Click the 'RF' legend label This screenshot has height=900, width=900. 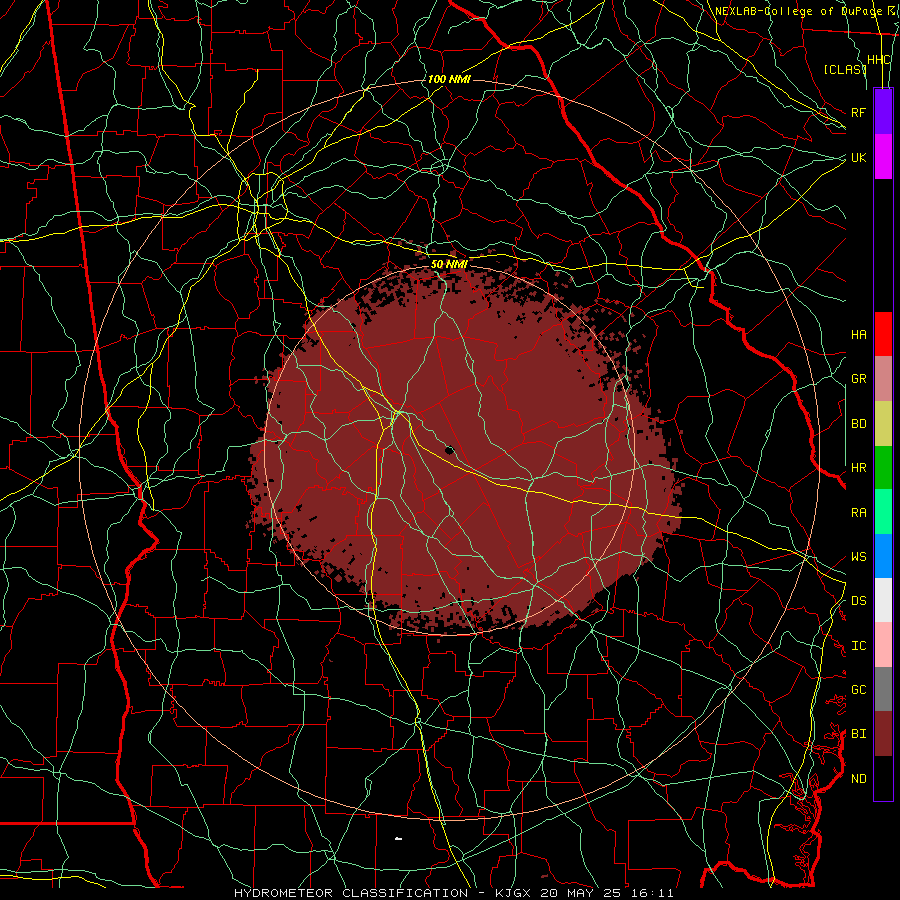[858, 112]
